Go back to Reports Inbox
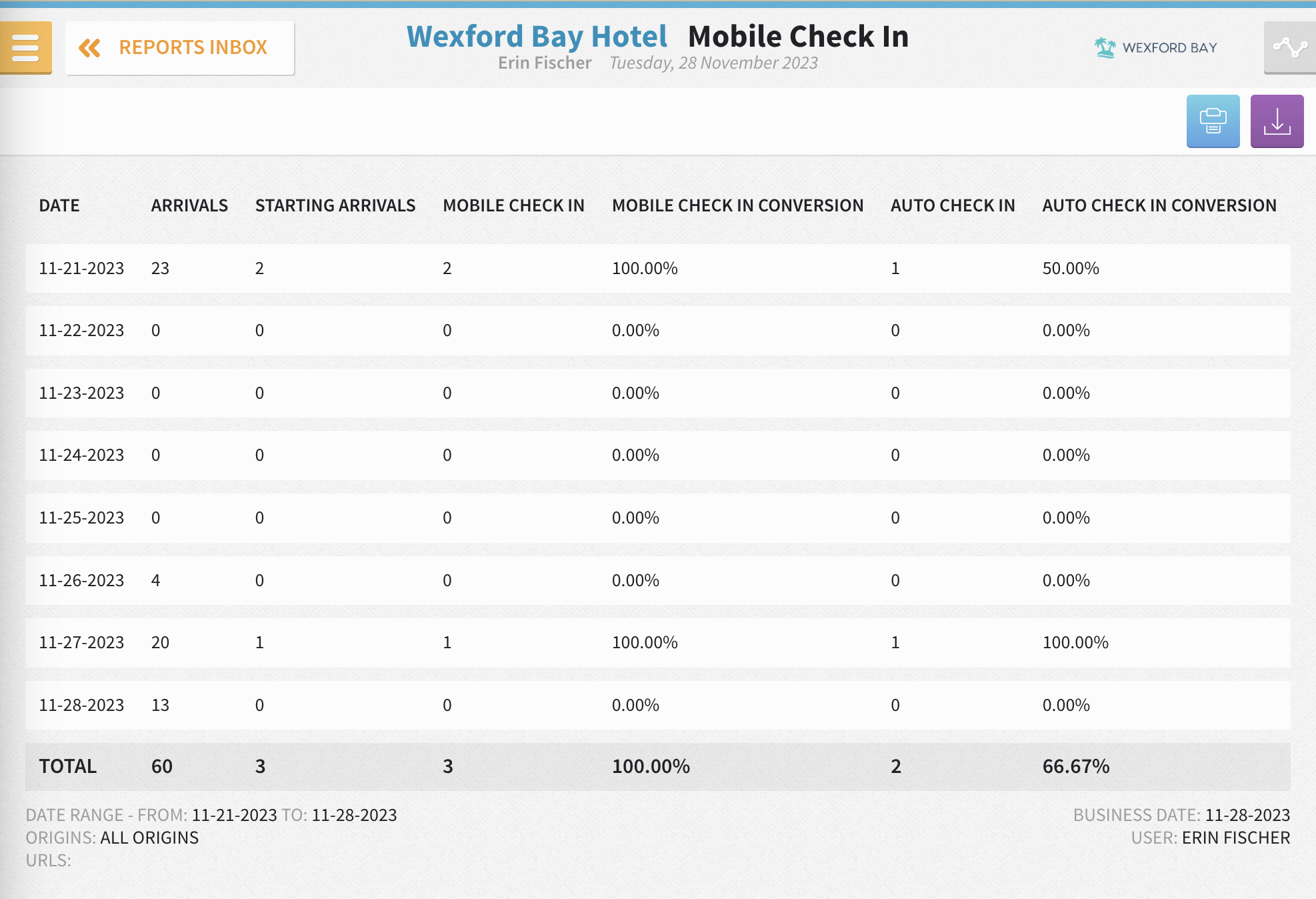The image size is (1316, 899). click(193, 48)
